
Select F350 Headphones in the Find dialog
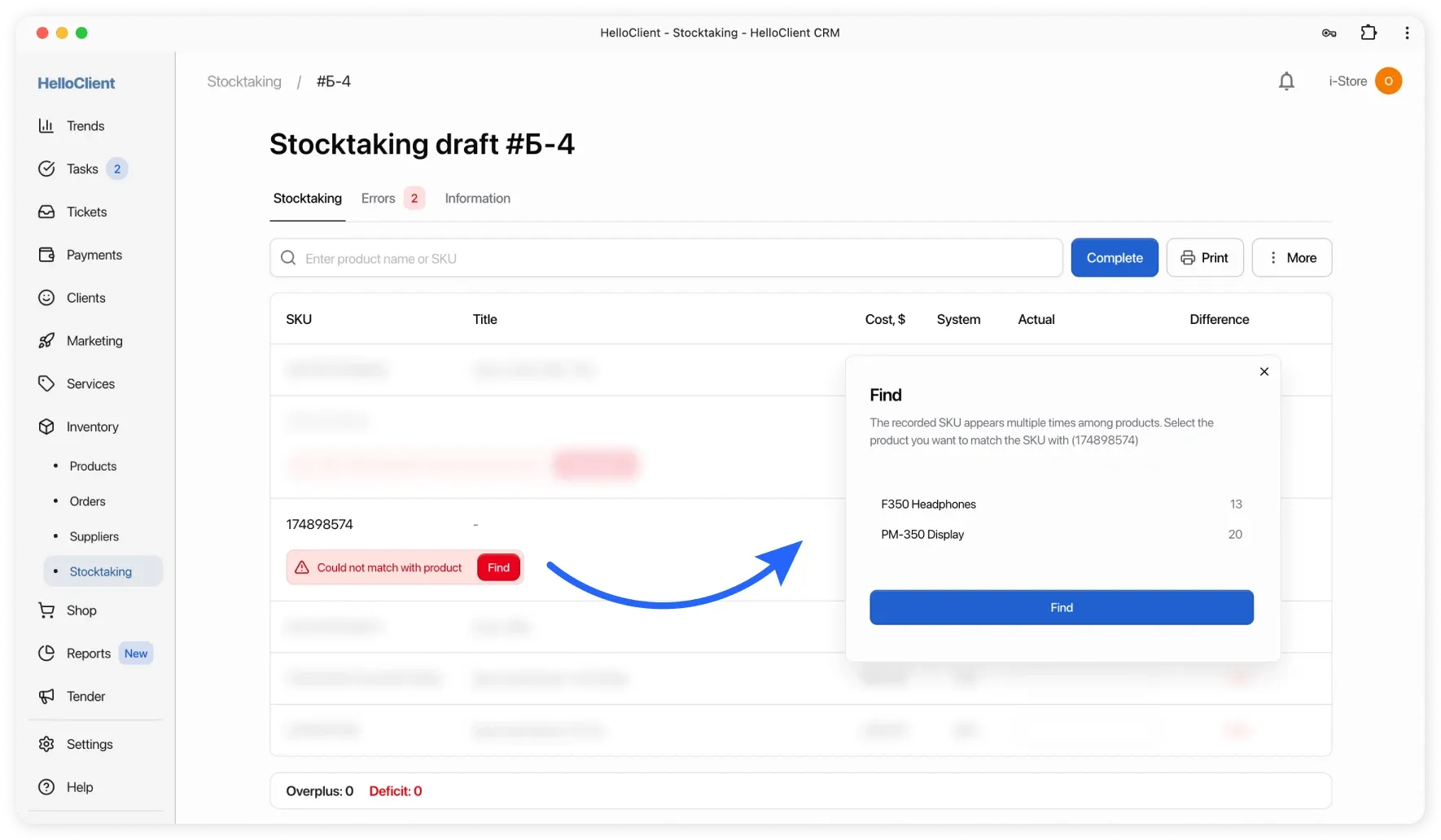coord(928,505)
